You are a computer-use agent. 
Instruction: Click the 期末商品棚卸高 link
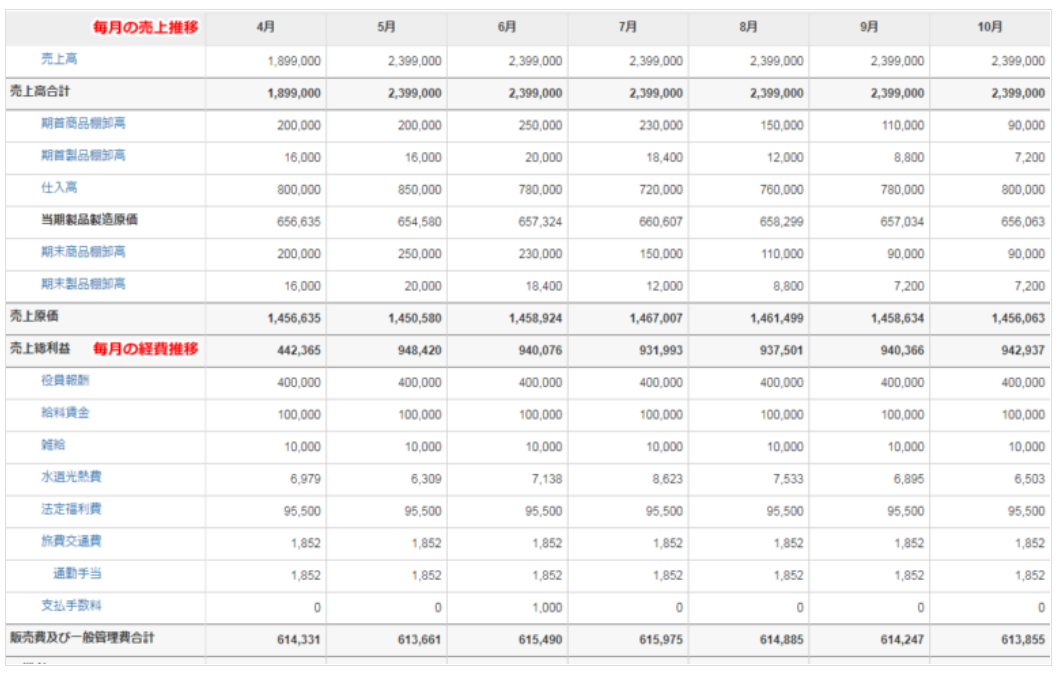pyautogui.click(x=83, y=252)
